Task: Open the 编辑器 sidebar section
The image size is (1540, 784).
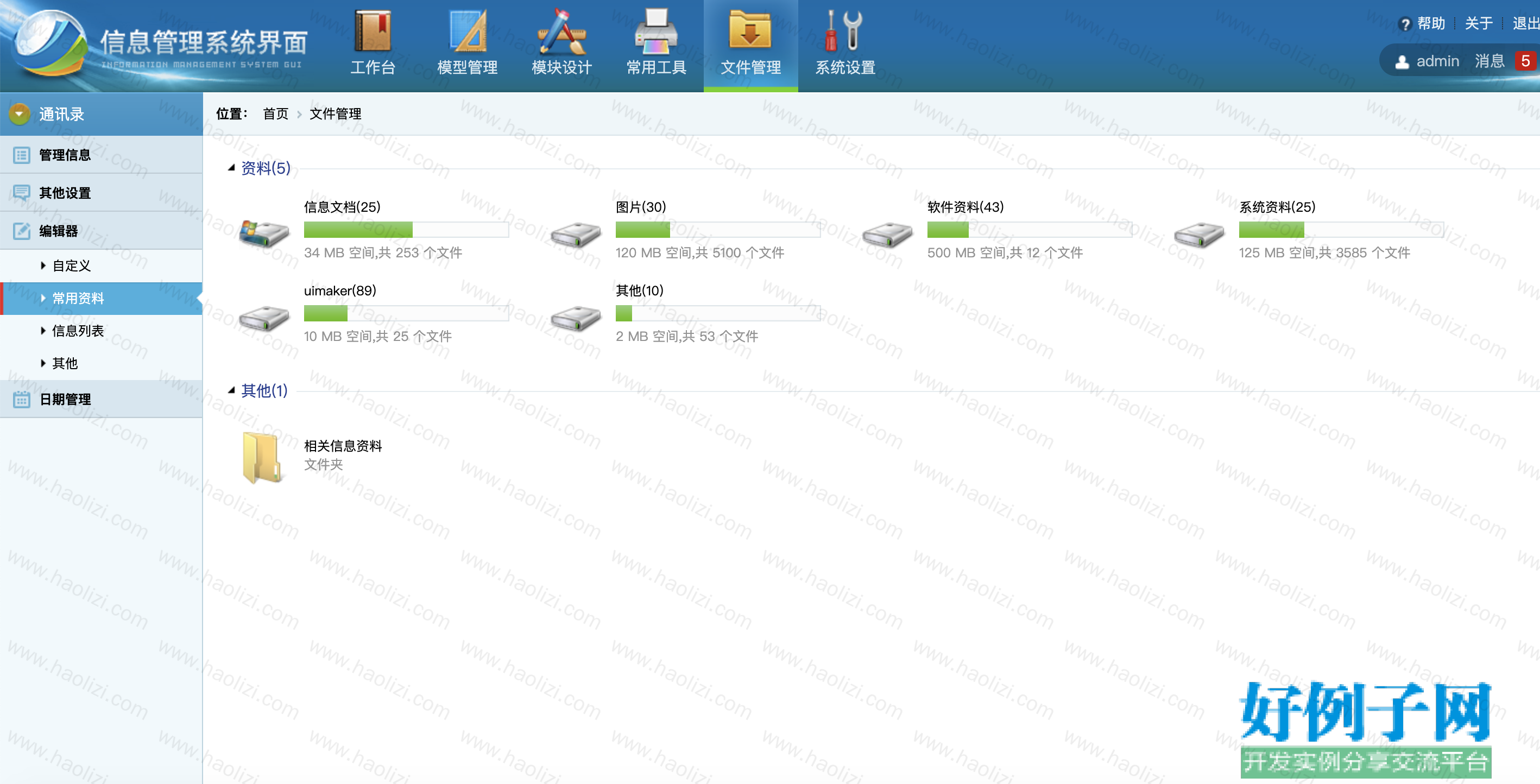Action: click(101, 231)
